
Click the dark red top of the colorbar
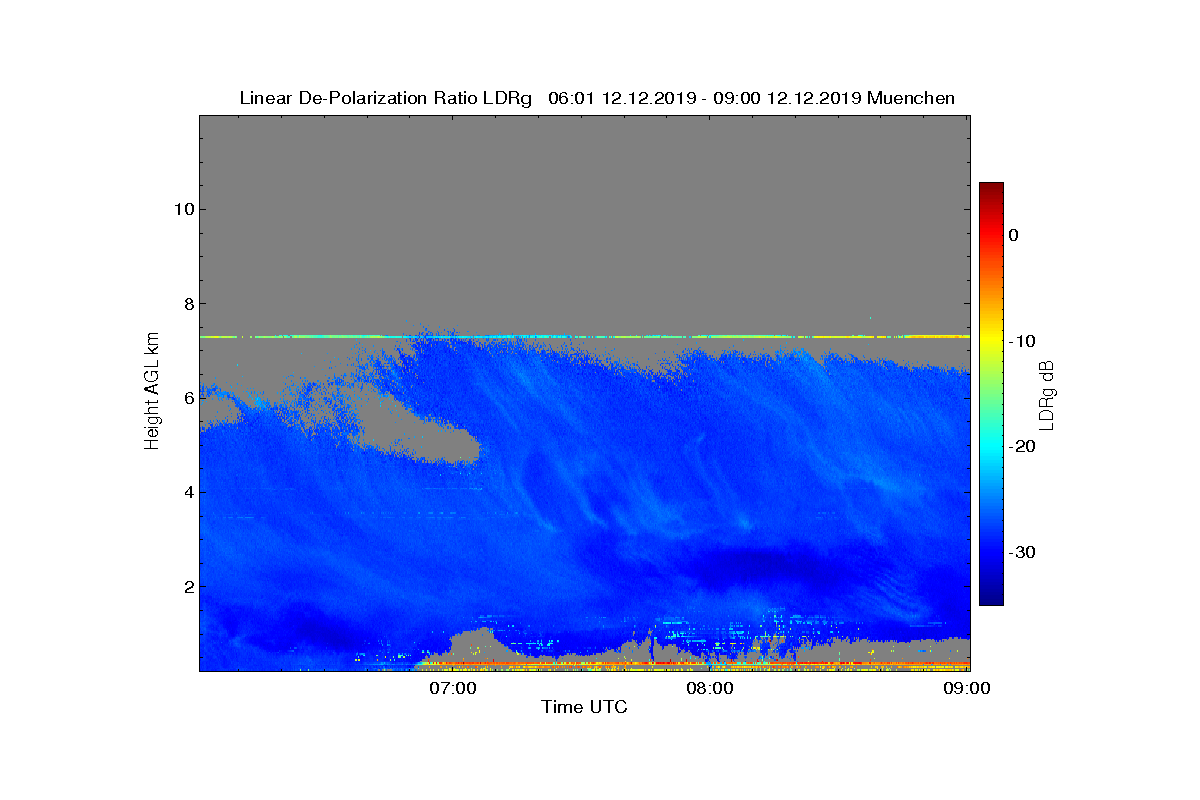point(991,190)
